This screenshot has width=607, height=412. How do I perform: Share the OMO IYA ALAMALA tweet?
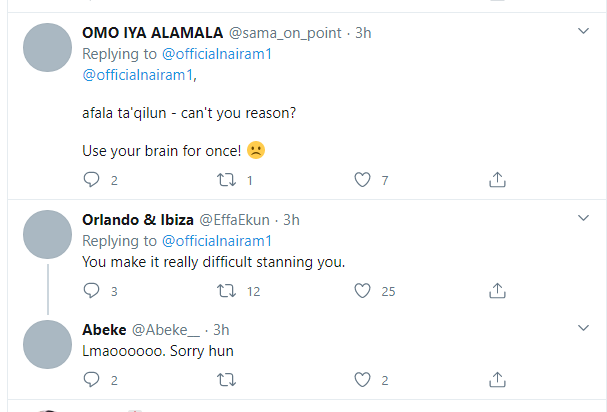click(497, 180)
